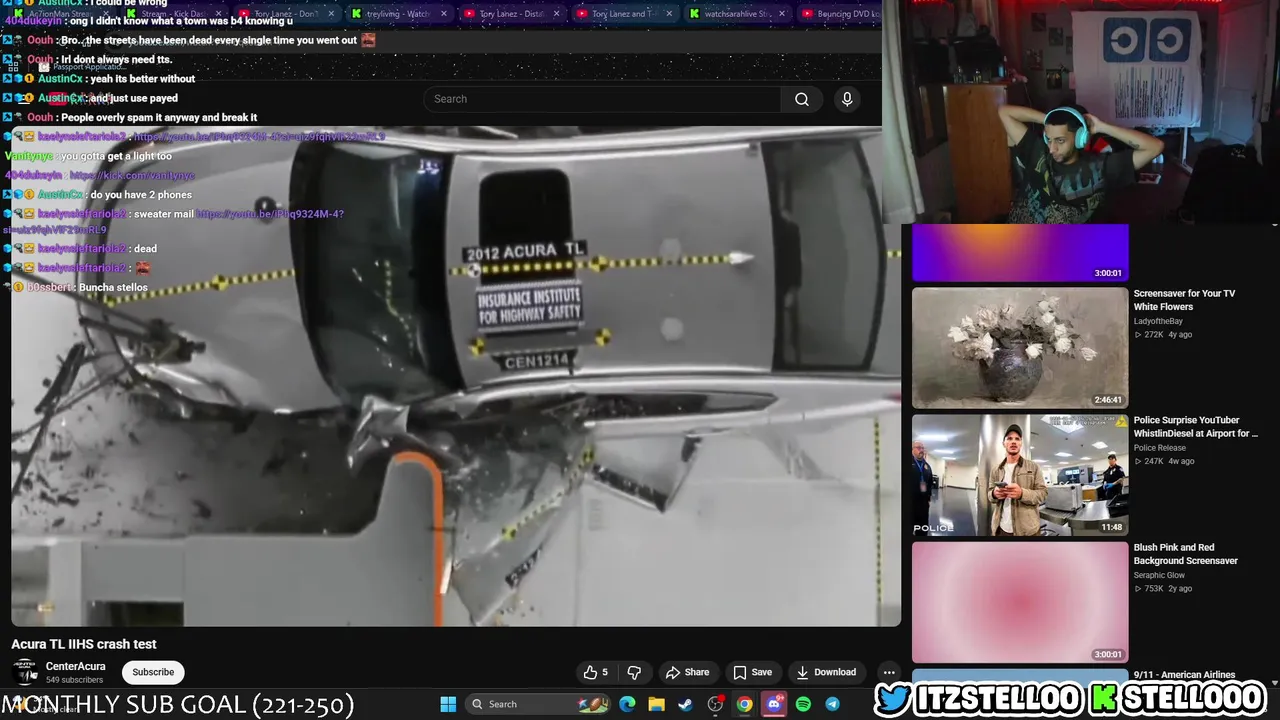Click 'Screensaver for Your TV White Flowers' title

coord(1184,300)
